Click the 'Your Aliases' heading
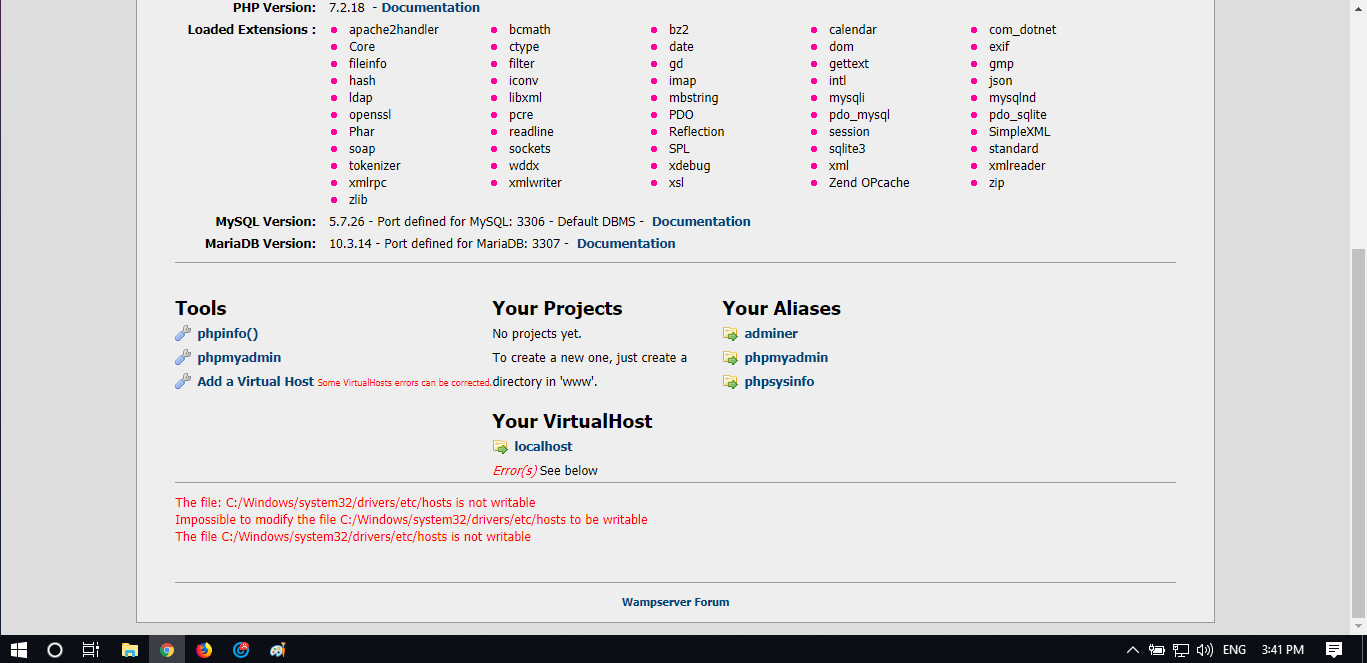Image resolution: width=1367 pixels, height=663 pixels. (x=782, y=308)
